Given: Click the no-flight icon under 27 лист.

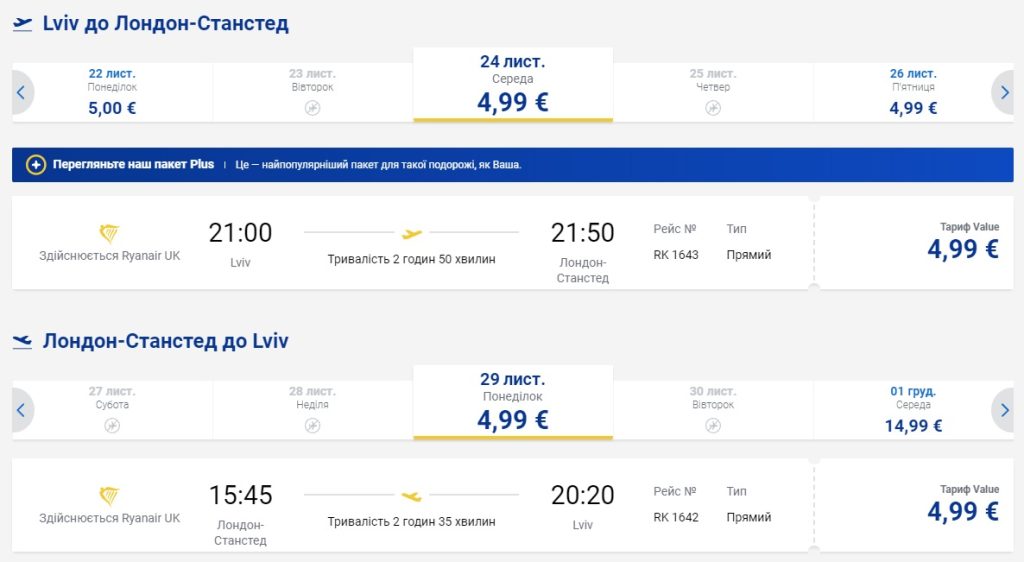Looking at the screenshot, I should (x=112, y=425).
